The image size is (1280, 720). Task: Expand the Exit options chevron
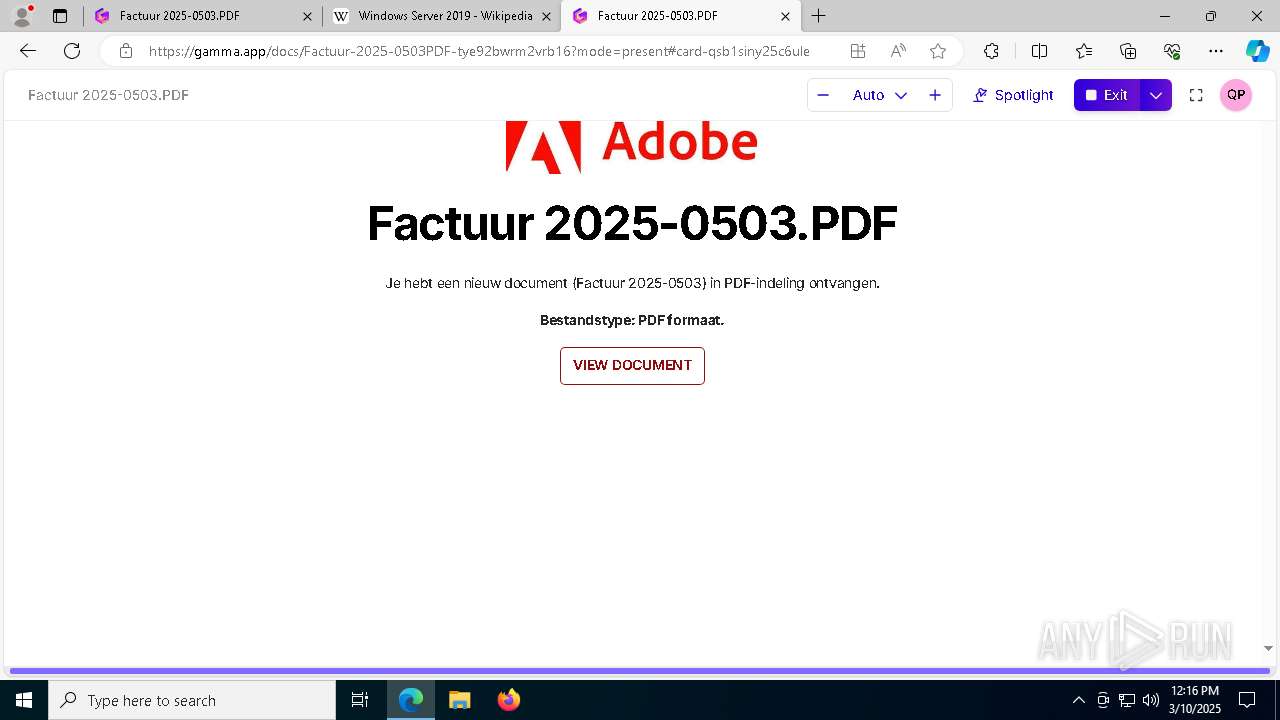(x=1156, y=95)
